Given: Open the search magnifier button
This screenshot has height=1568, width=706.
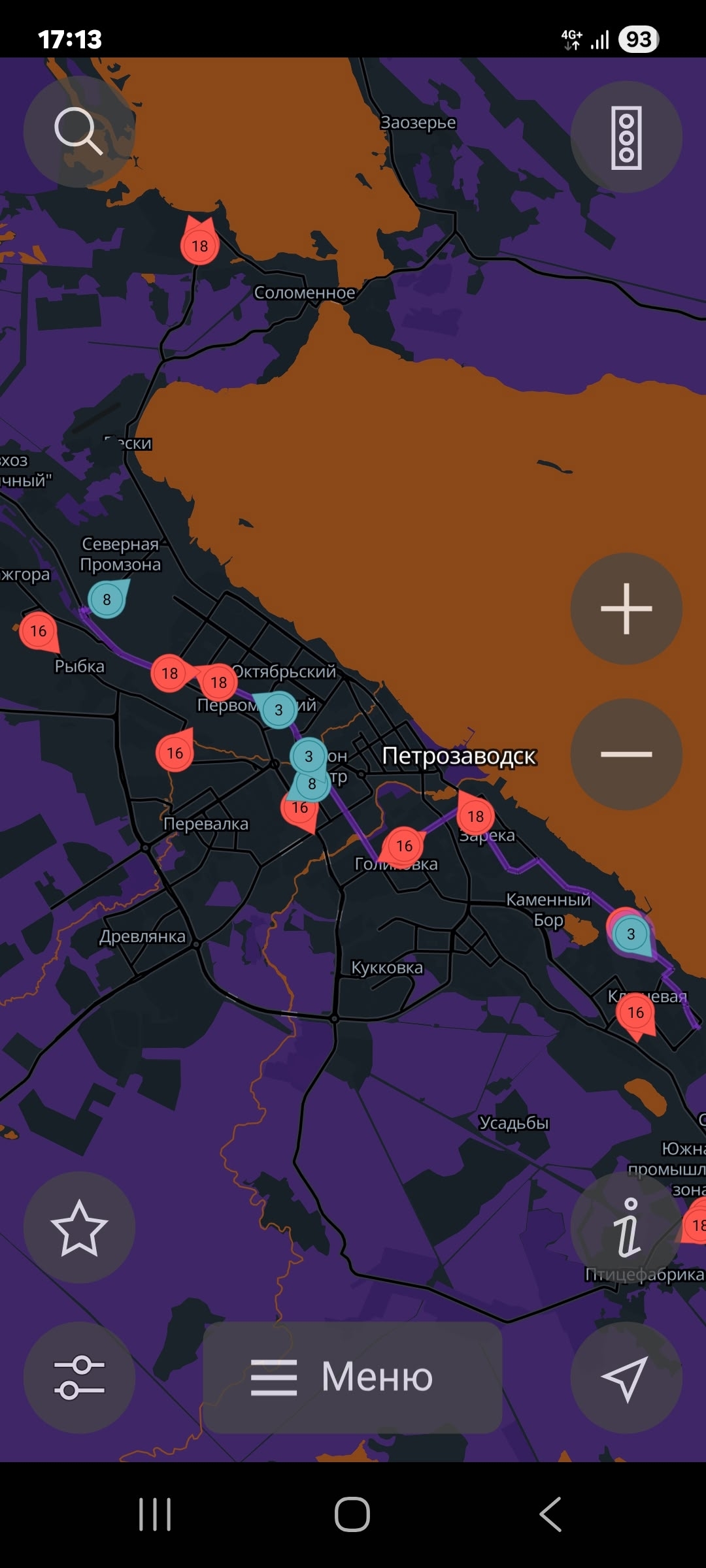Looking at the screenshot, I should coord(79,132).
